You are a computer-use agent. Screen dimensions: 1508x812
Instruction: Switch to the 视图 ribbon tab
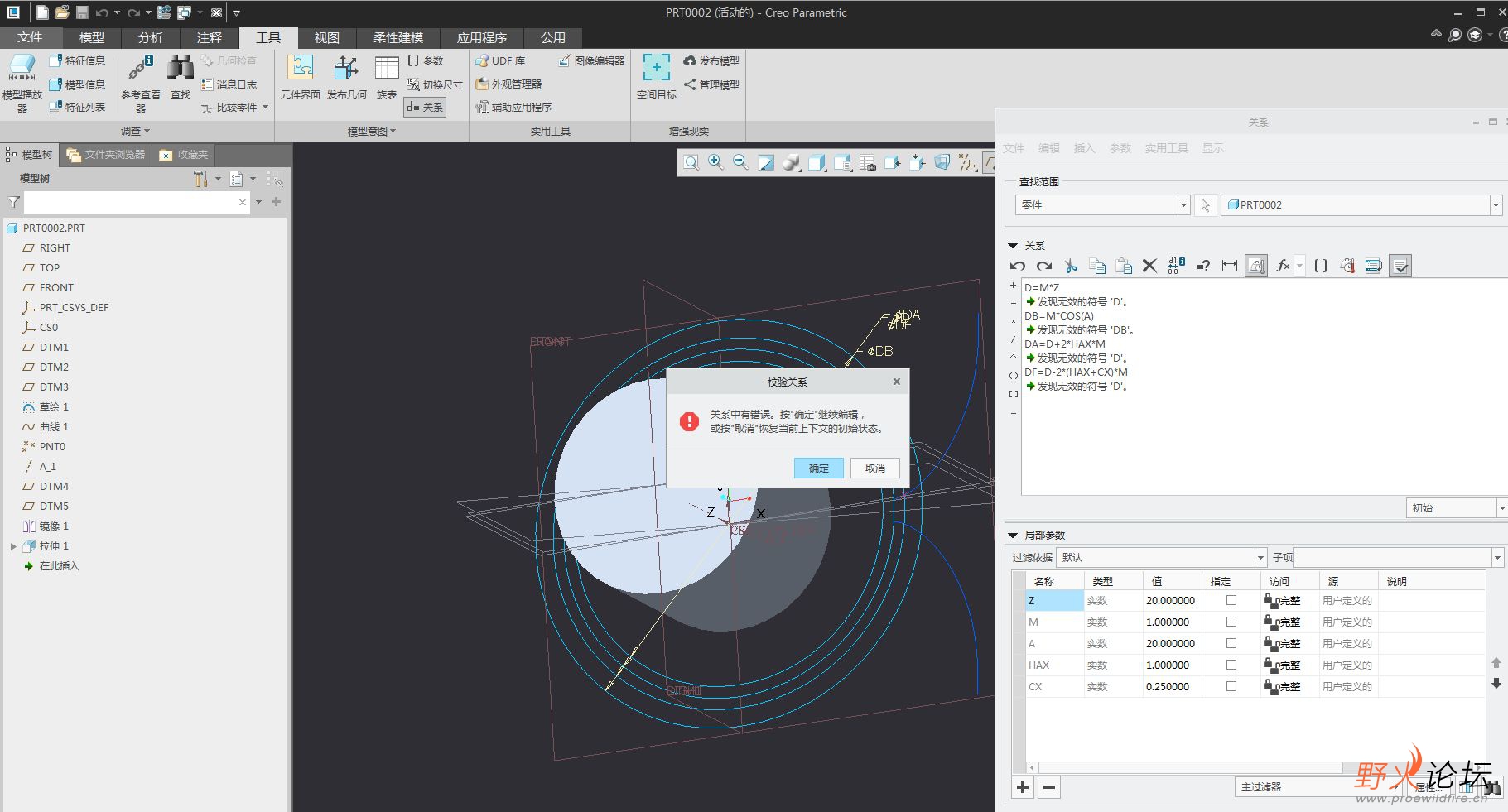tap(327, 38)
